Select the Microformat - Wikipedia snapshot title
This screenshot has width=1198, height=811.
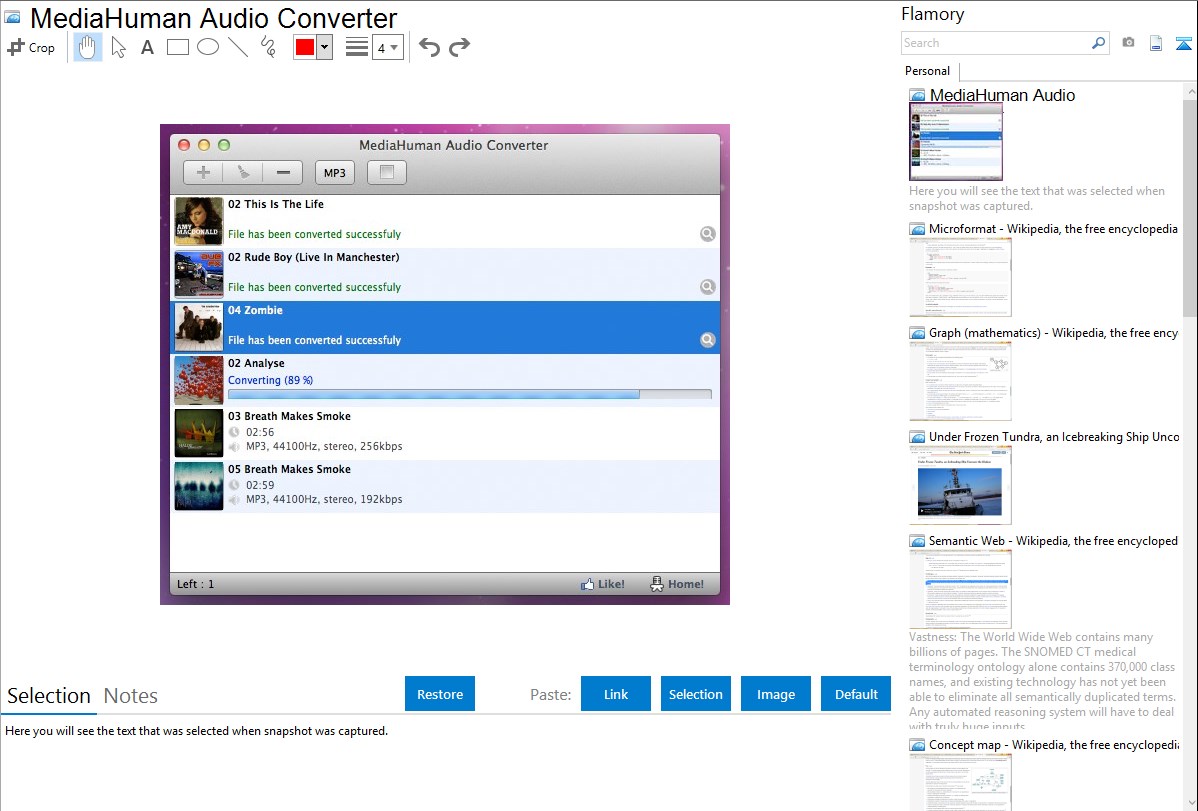tap(1054, 229)
